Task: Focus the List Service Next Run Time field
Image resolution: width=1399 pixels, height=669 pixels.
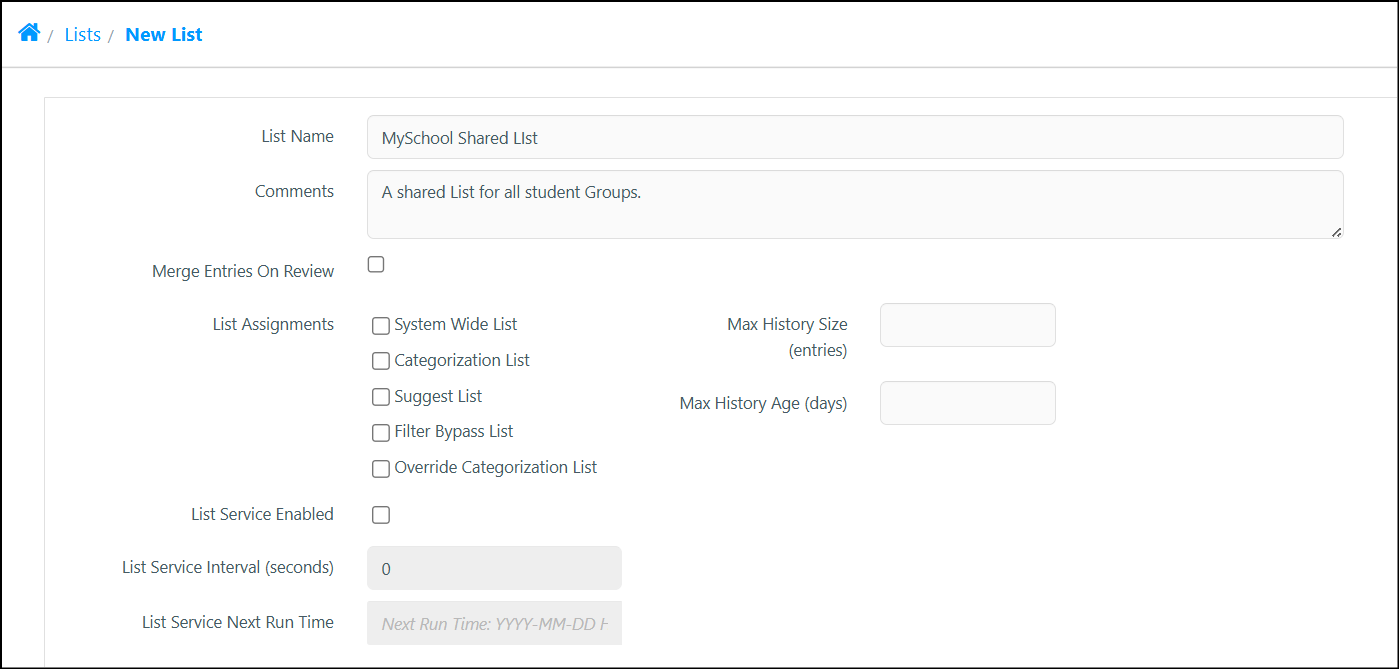Action: (494, 623)
